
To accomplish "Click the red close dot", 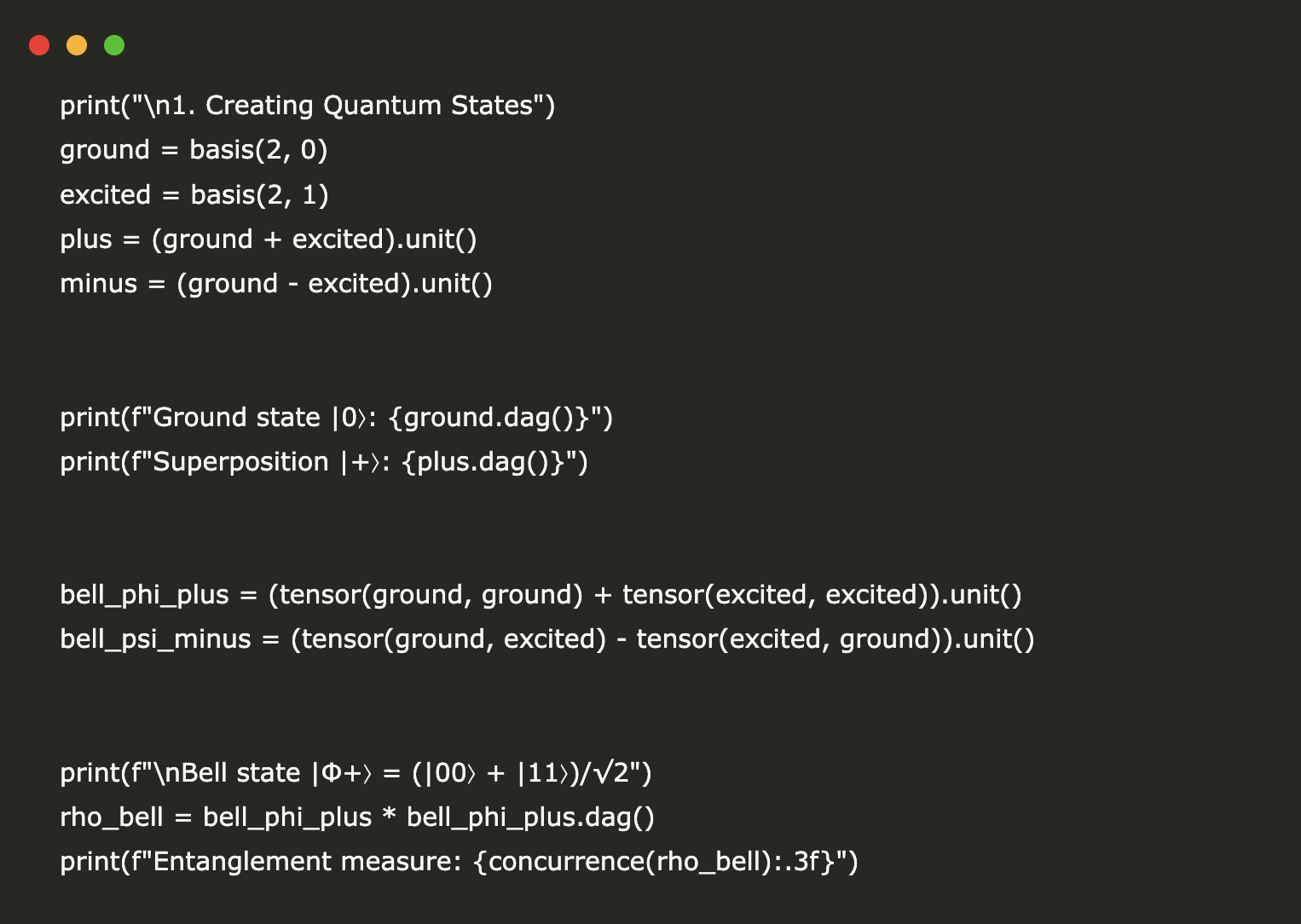I will pyautogui.click(x=39, y=45).
